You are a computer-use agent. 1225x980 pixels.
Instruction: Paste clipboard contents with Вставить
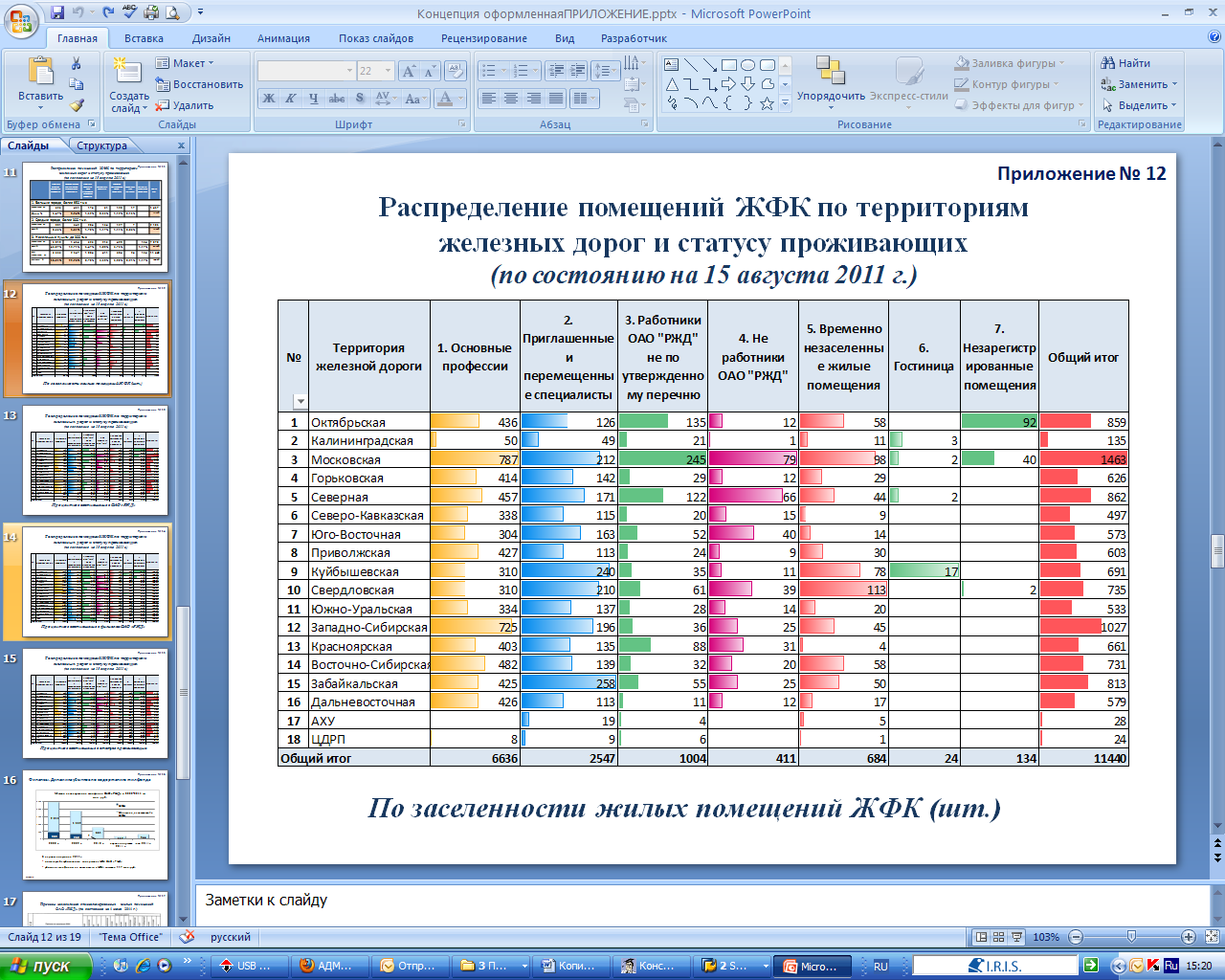(40, 84)
